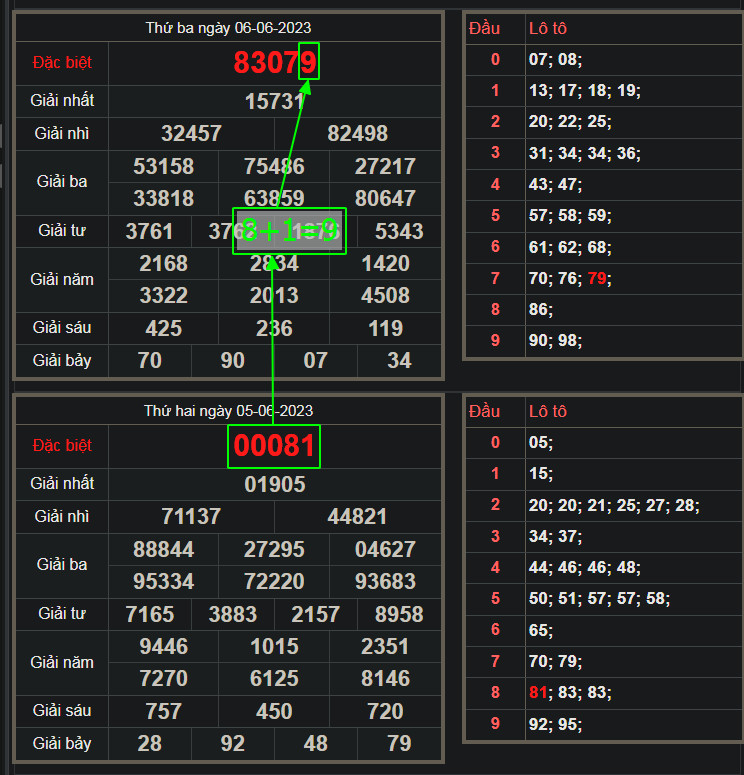Click fourth prize number 8958
Image resolution: width=744 pixels, height=775 pixels.
click(x=398, y=614)
